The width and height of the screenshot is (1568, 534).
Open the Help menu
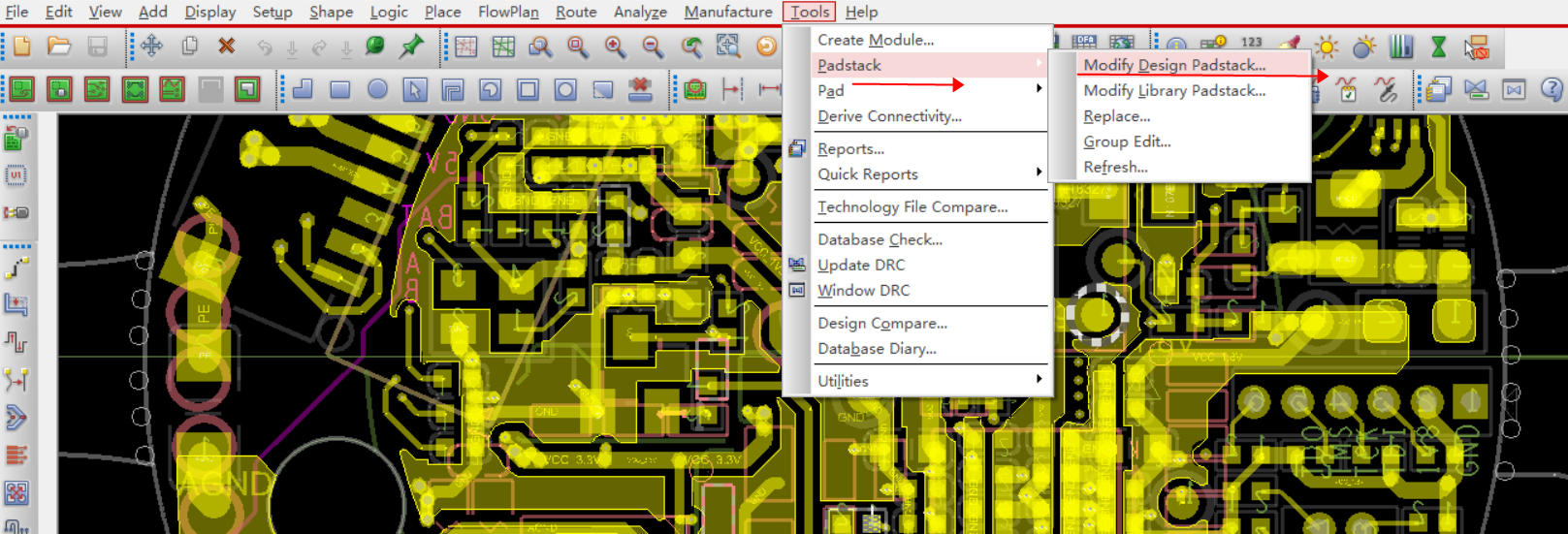pos(861,12)
